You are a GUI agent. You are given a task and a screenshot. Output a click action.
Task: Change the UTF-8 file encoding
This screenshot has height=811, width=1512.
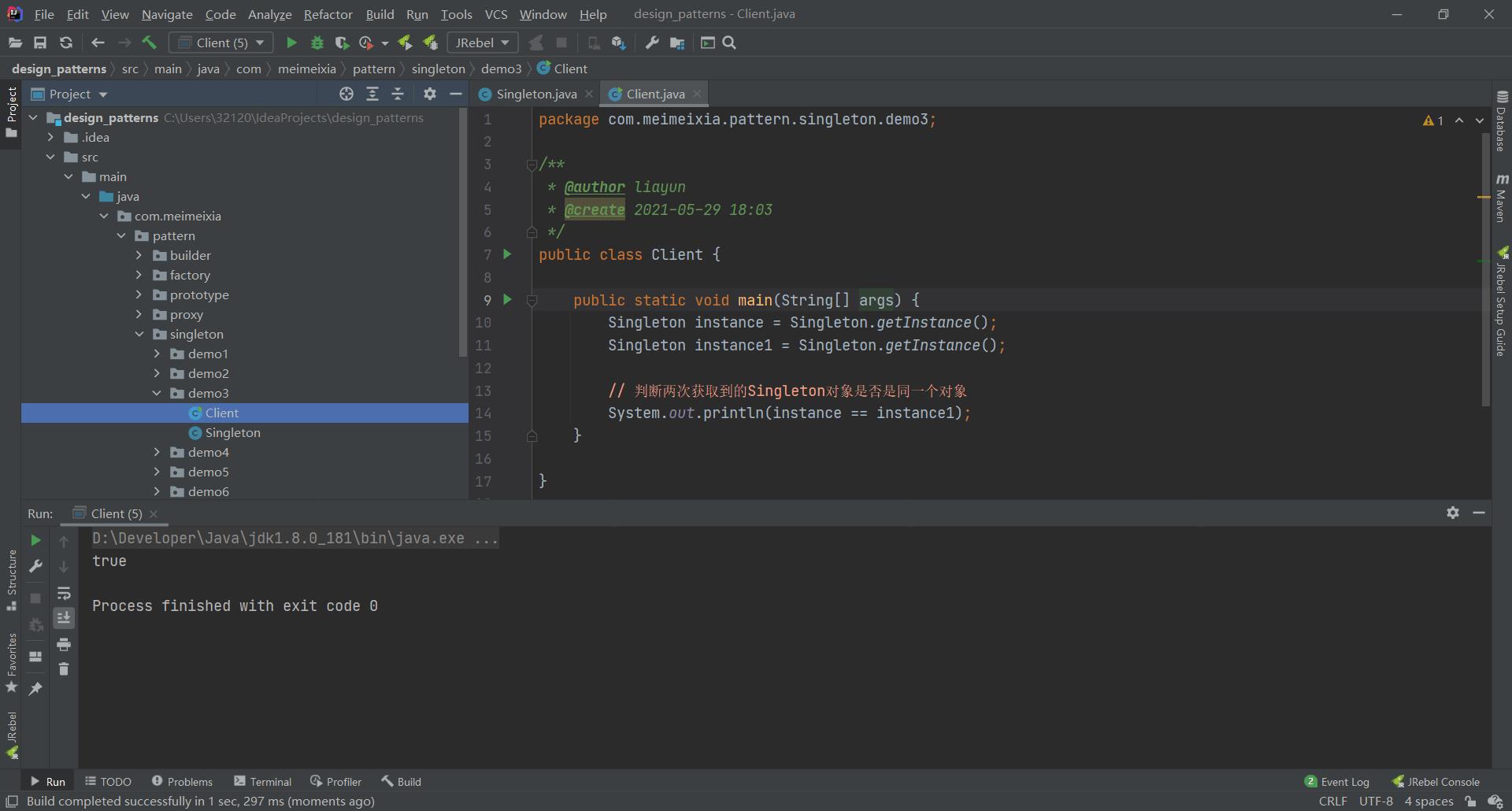(x=1376, y=802)
